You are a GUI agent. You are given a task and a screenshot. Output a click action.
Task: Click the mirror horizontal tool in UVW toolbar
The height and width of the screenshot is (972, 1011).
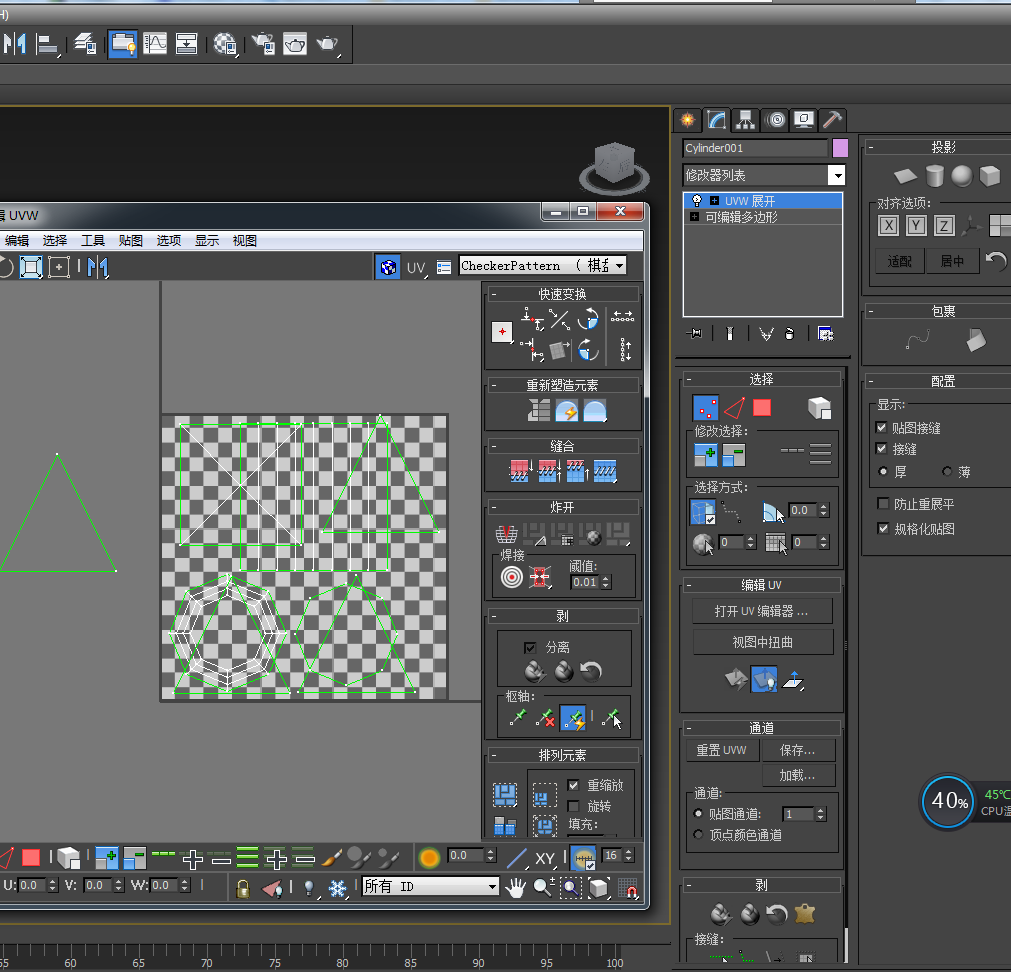(x=97, y=267)
